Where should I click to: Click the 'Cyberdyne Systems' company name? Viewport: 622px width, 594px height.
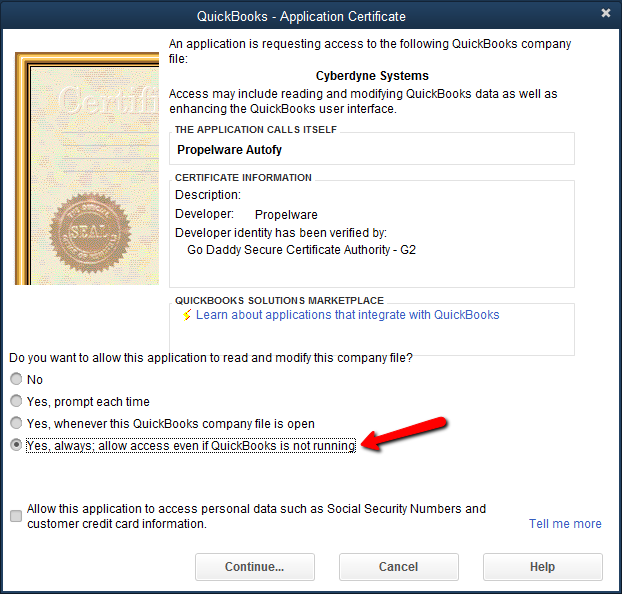coord(372,75)
